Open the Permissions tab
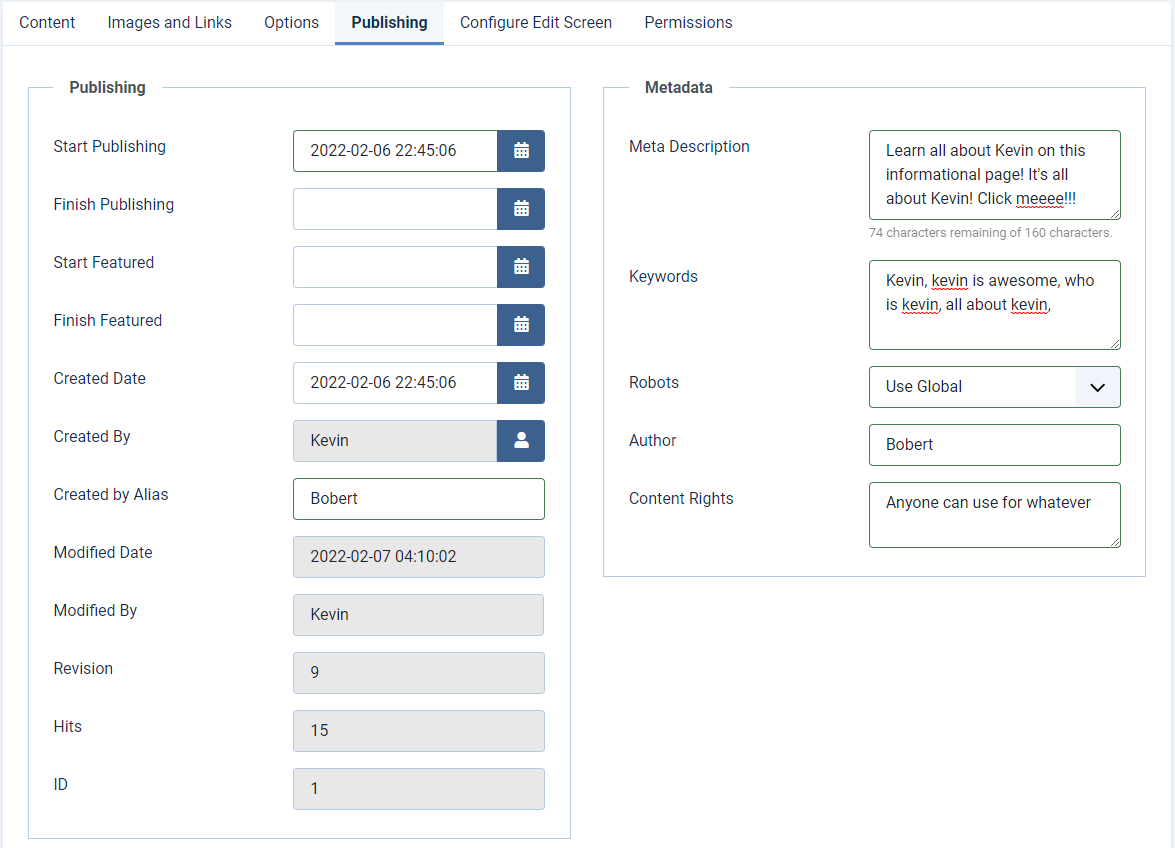The height and width of the screenshot is (848, 1175). tap(688, 22)
